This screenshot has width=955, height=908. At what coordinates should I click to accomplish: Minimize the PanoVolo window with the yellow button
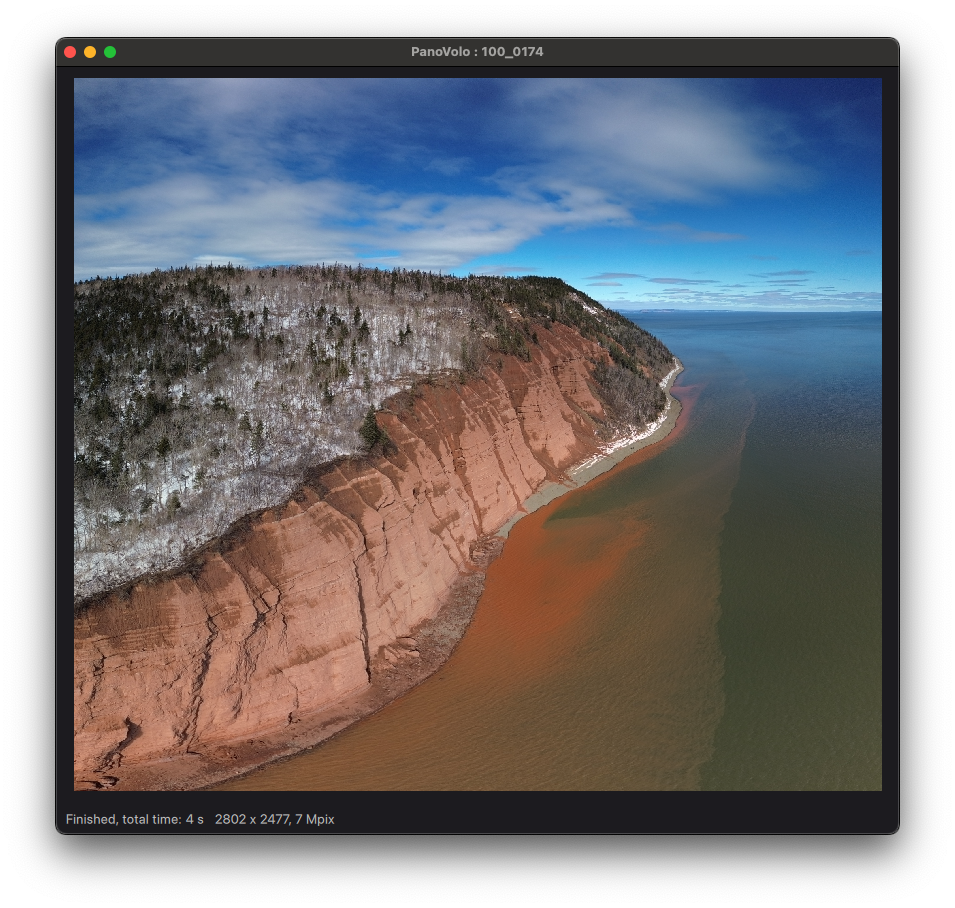(x=90, y=52)
